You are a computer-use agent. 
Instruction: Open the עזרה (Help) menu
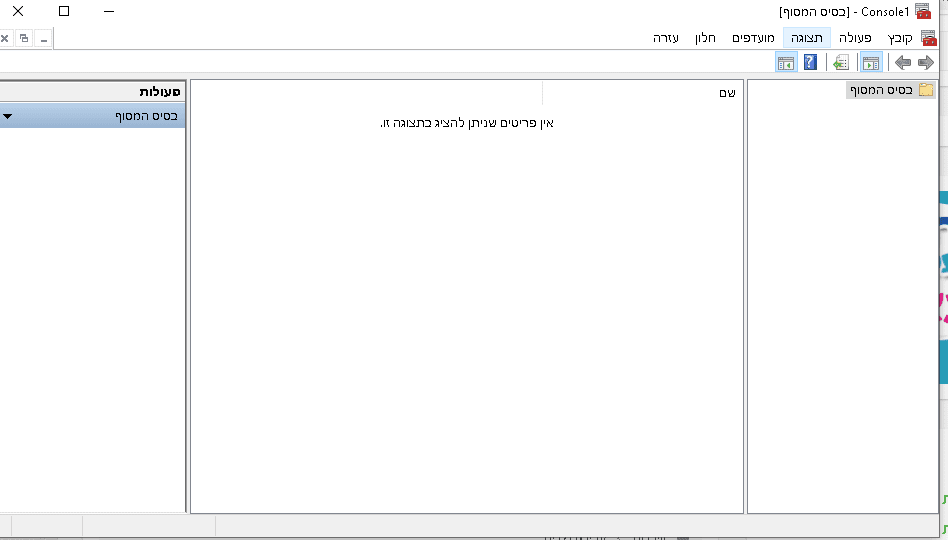pyautogui.click(x=666, y=38)
